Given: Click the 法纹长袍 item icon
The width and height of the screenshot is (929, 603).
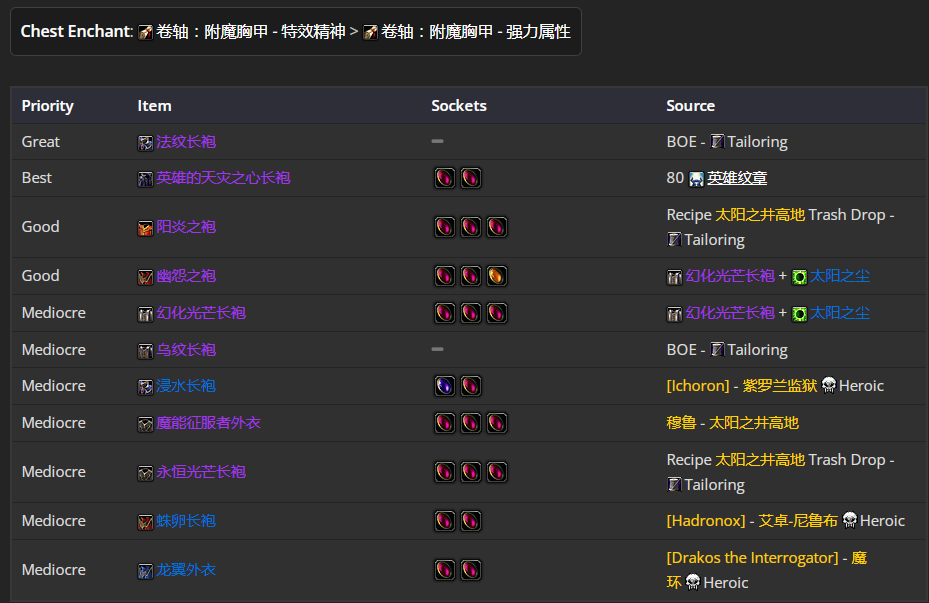Looking at the screenshot, I should [145, 143].
